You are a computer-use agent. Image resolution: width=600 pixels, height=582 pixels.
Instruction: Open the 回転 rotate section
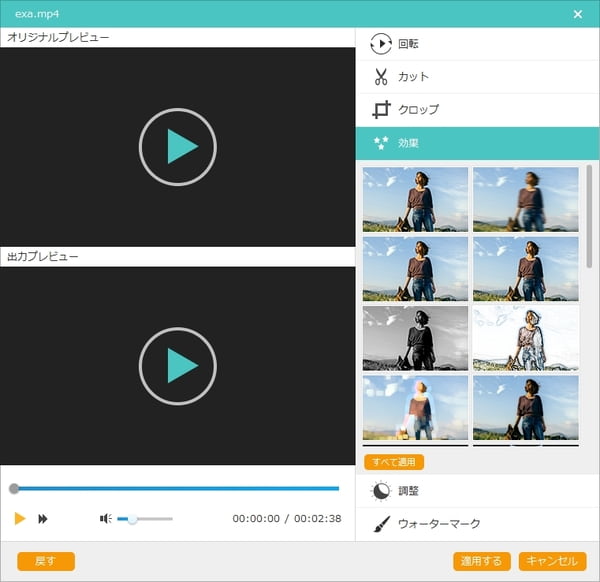(478, 44)
